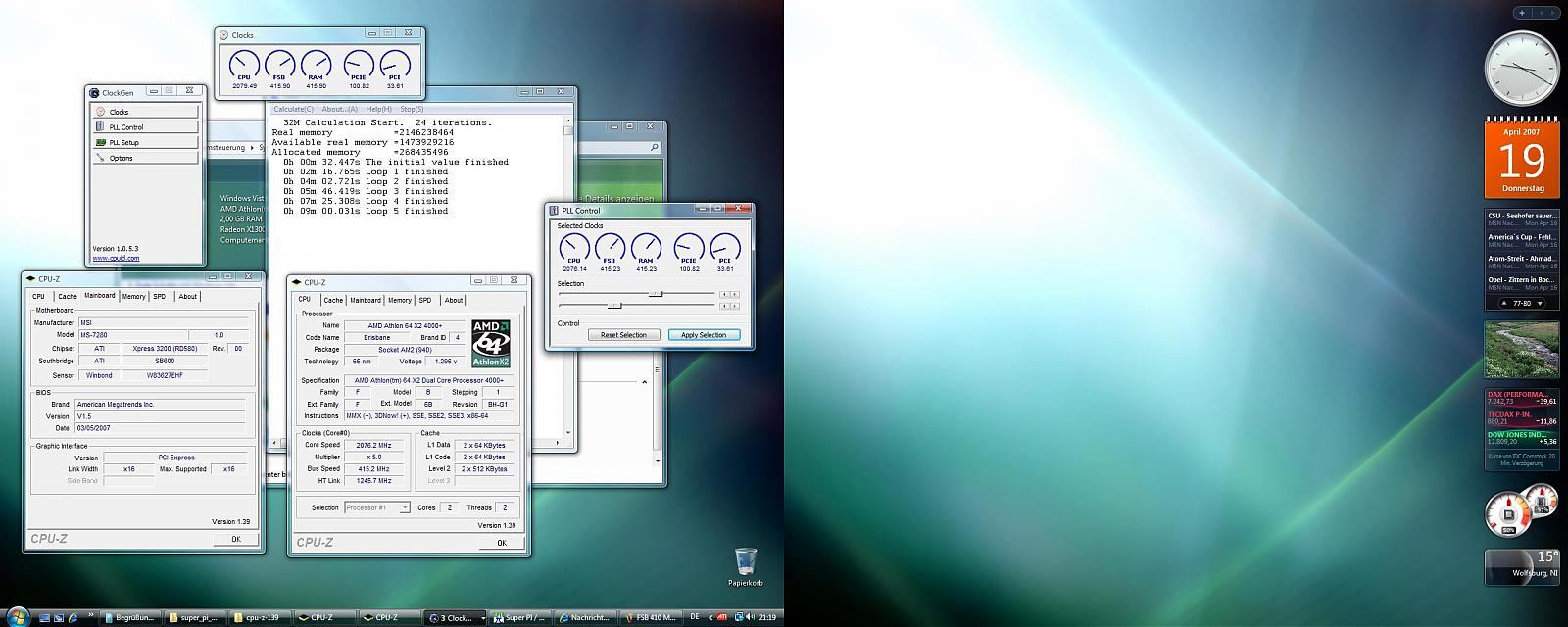
Task: Switch to Cache tab in the processor CPU-Z window
Action: [x=333, y=300]
